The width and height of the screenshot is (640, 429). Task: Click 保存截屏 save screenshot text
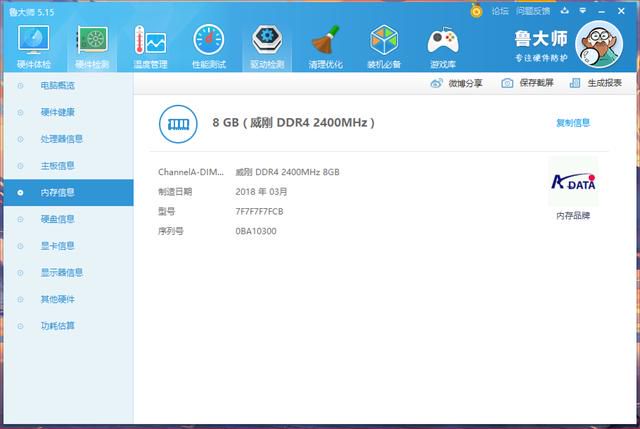536,83
